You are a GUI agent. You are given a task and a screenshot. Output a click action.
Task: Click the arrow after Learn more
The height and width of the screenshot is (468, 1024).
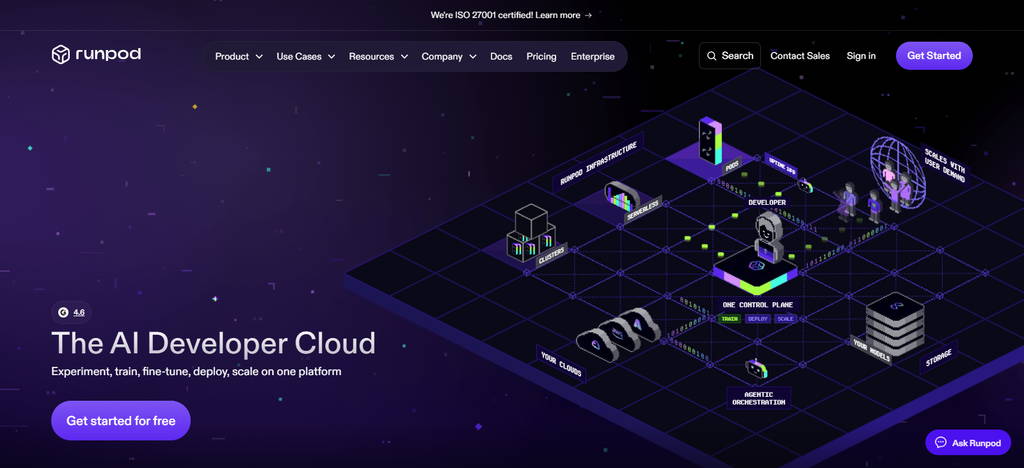point(588,15)
